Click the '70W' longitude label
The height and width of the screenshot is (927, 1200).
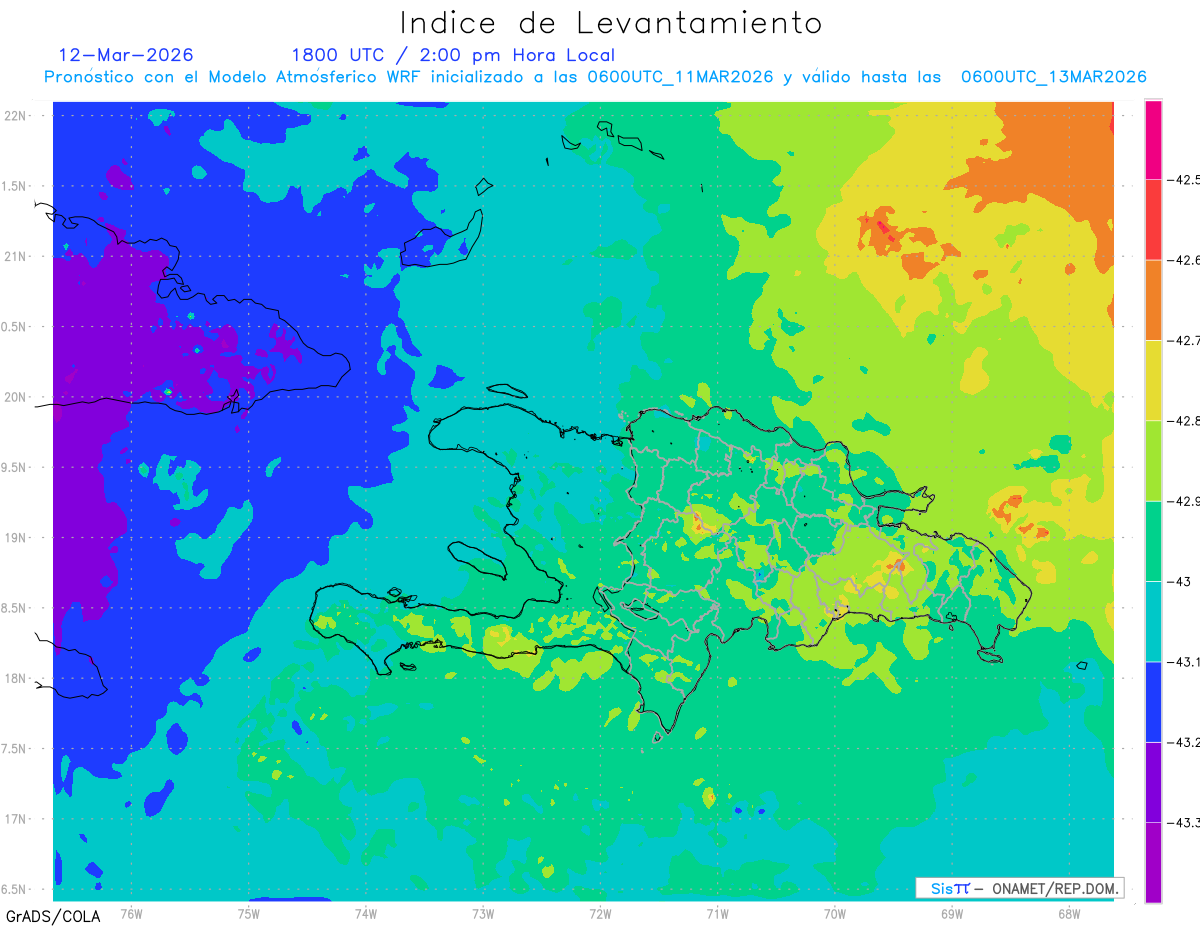(x=834, y=913)
